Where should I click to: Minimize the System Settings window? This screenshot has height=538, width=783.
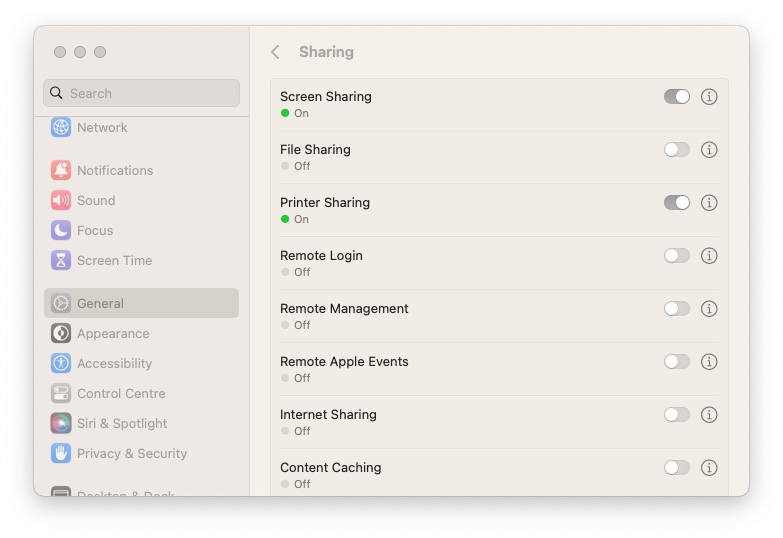[x=80, y=52]
